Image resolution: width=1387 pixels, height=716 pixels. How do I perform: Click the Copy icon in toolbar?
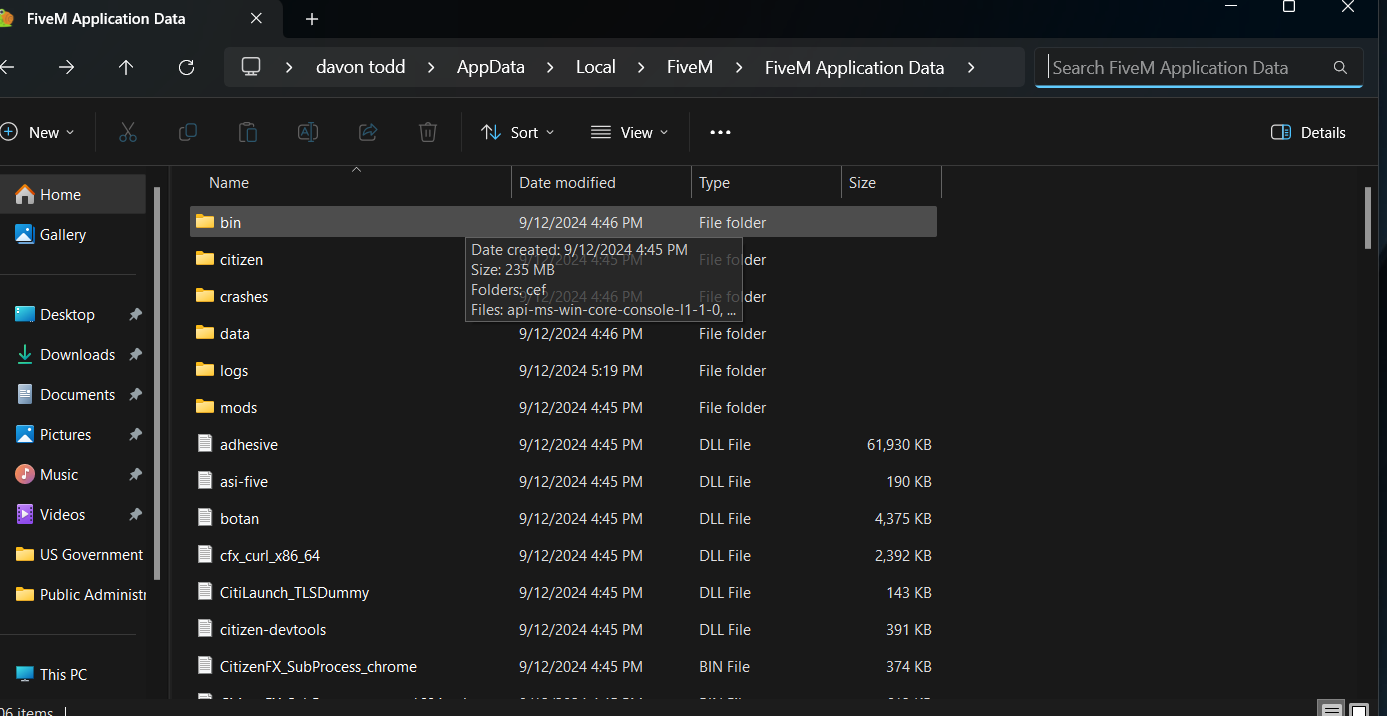[x=187, y=132]
